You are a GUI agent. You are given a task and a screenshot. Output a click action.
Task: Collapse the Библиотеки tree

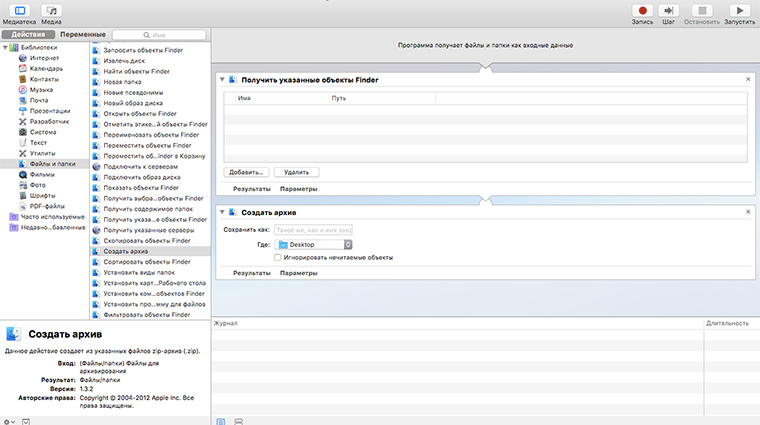pyautogui.click(x=5, y=48)
